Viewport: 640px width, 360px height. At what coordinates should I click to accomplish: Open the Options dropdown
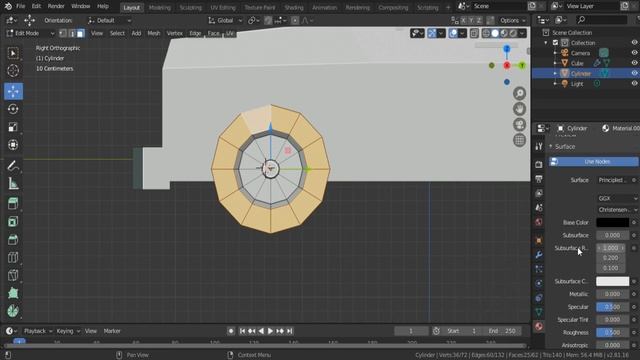click(x=513, y=20)
